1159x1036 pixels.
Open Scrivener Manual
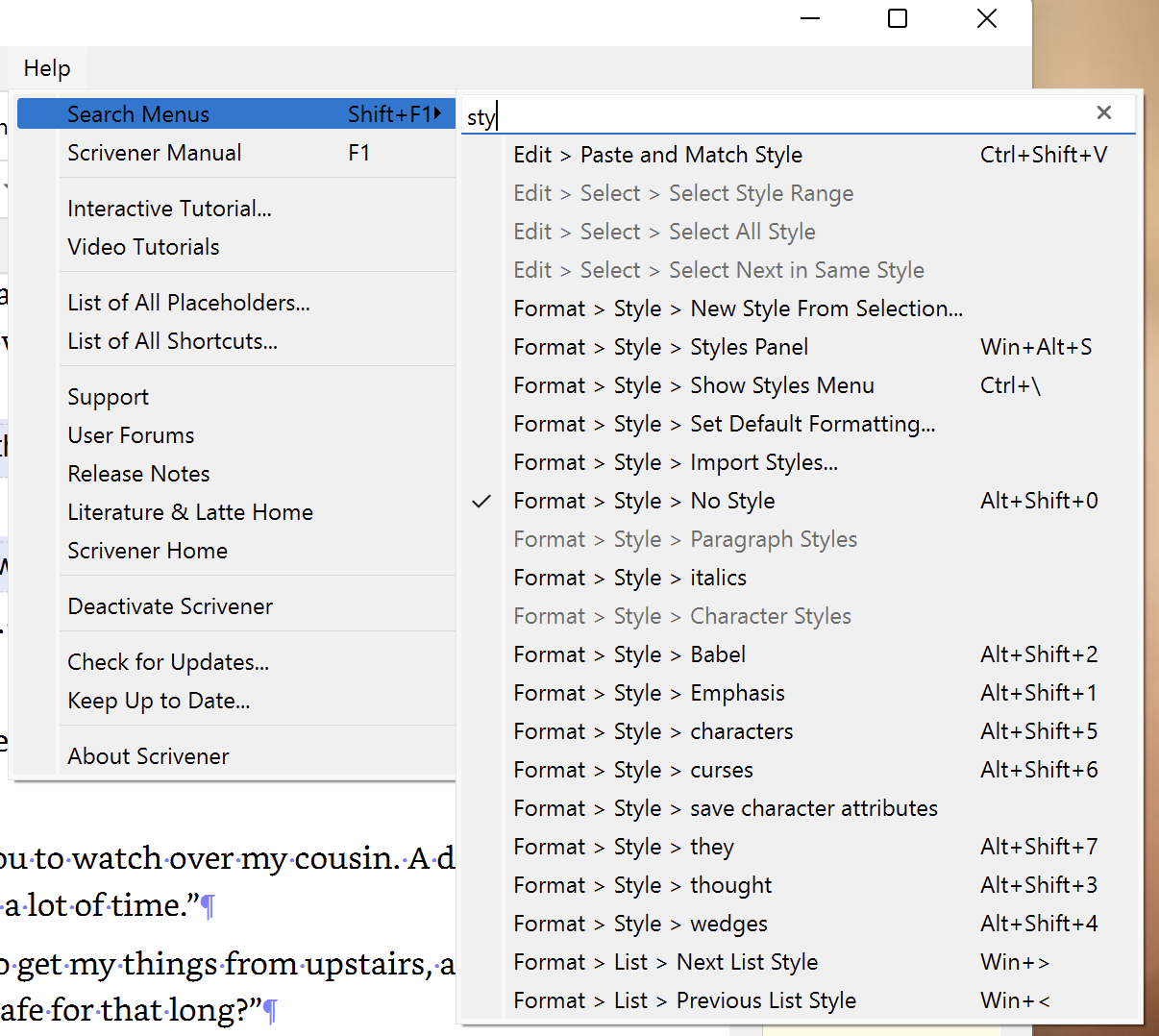point(235,153)
